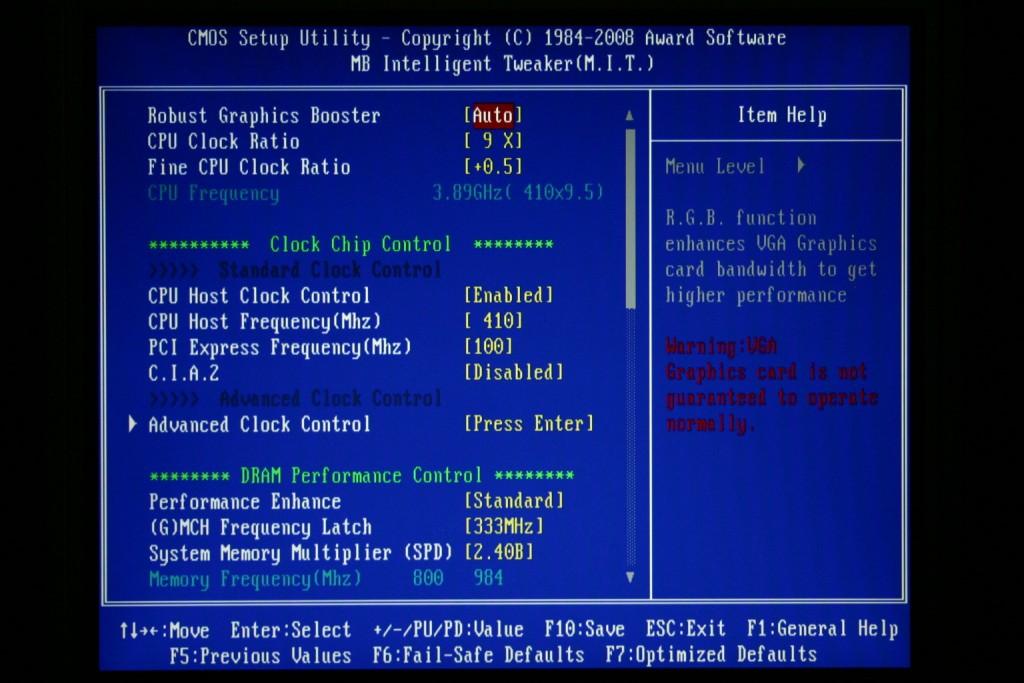This screenshot has width=1024, height=683.
Task: Click the R.G.B. function help text
Action: pyautogui.click(x=771, y=256)
